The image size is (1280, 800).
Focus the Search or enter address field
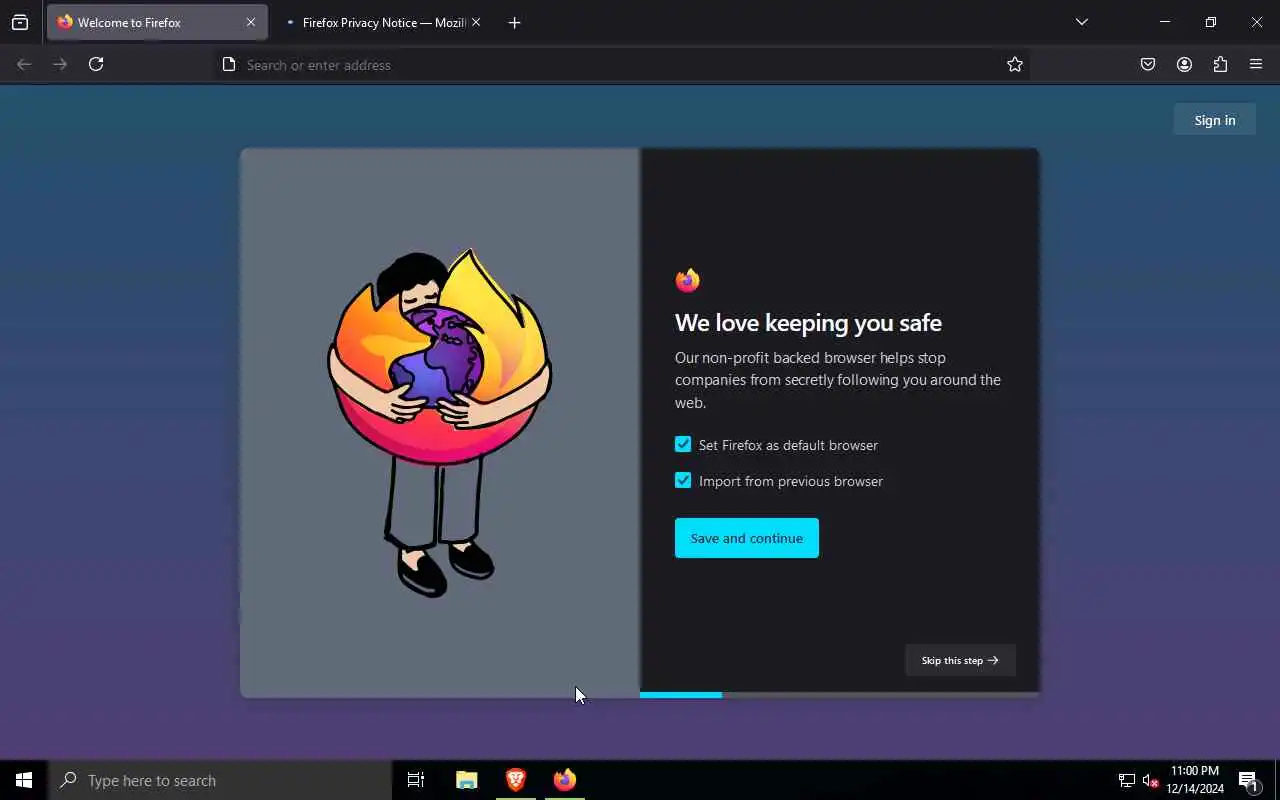point(620,65)
